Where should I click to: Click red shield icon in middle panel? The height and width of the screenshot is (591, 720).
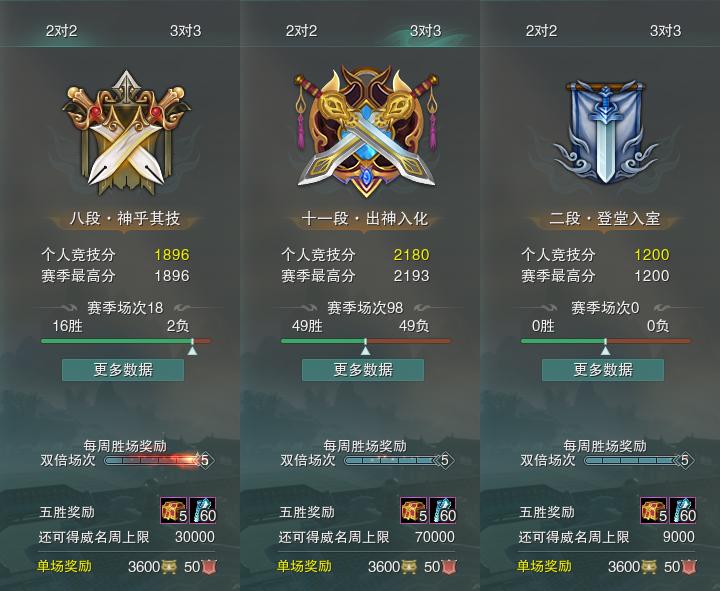point(450,567)
